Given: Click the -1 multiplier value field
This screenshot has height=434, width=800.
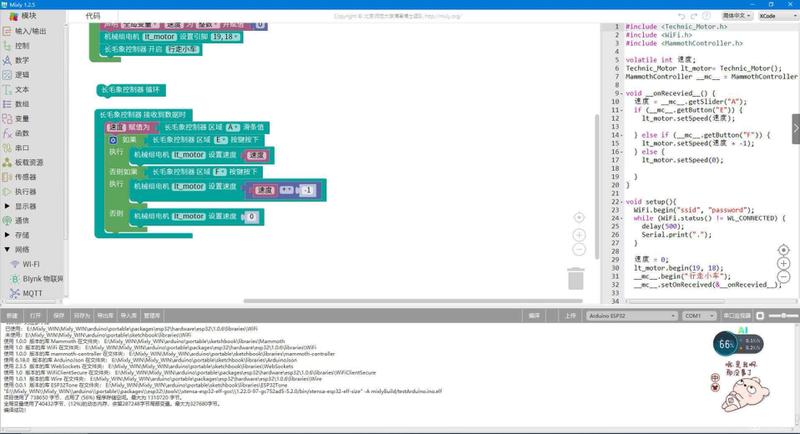Looking at the screenshot, I should click(x=307, y=190).
